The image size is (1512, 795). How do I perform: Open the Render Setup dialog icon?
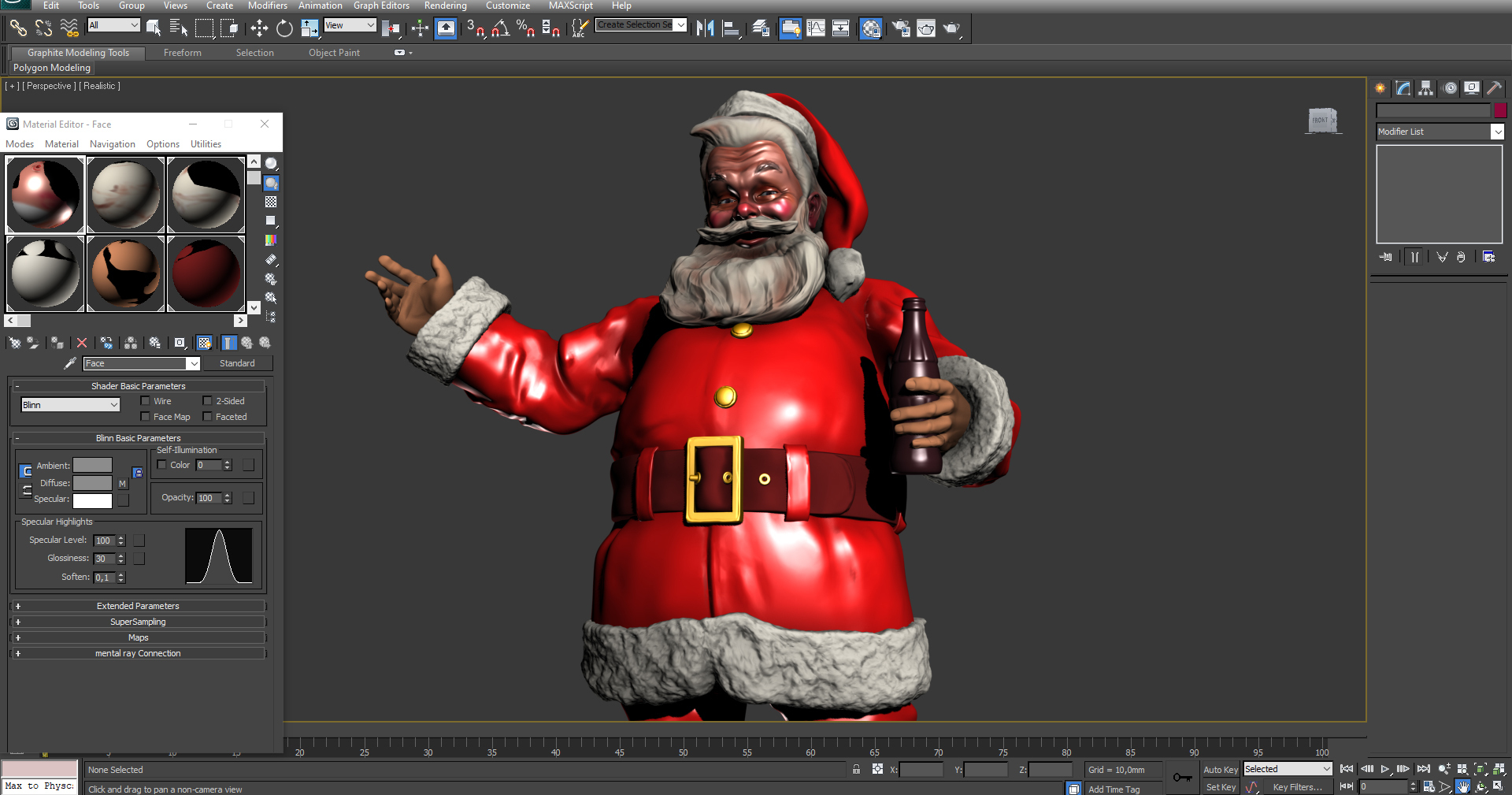[900, 28]
